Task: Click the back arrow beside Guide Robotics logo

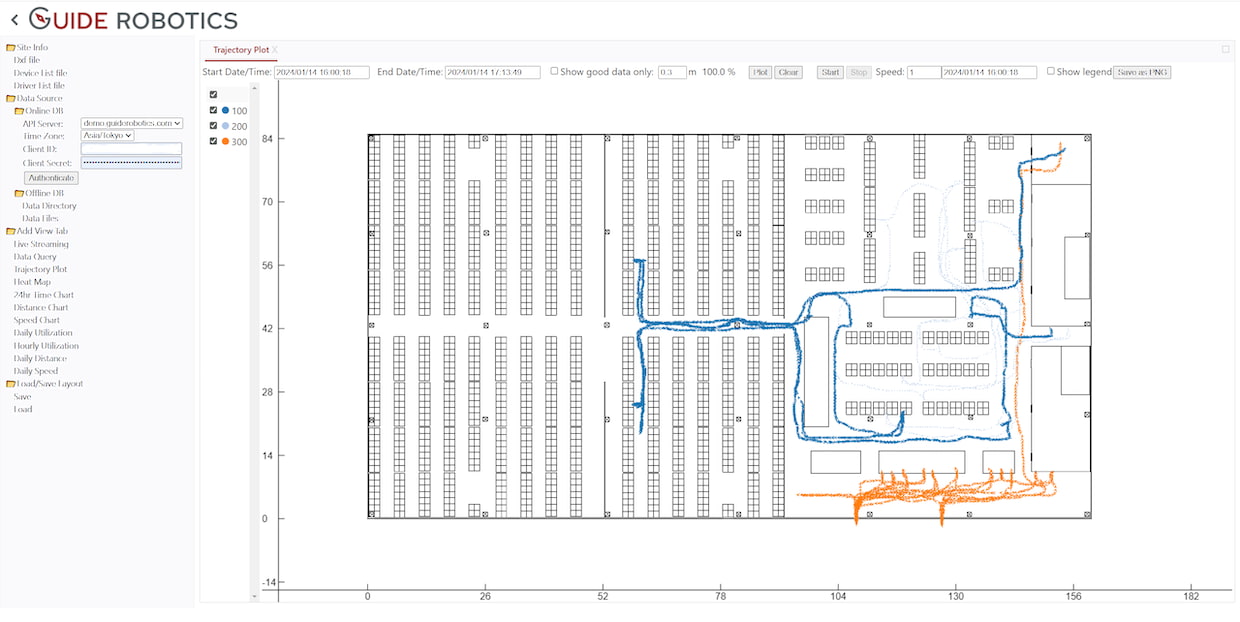Action: coord(14,19)
